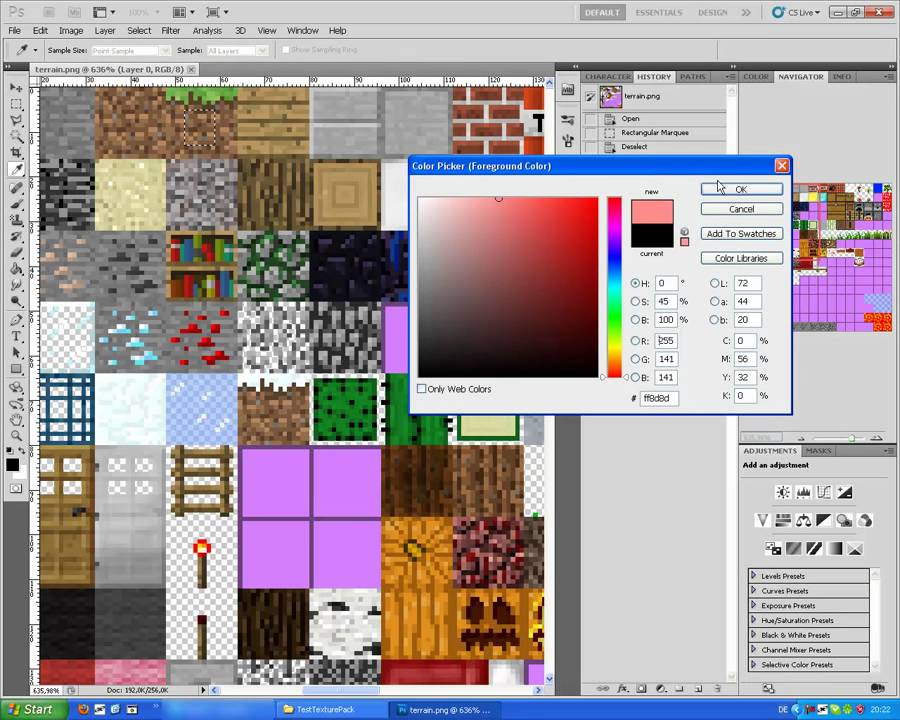
Task: Select the Rectangular Marquee history state
Action: click(x=654, y=133)
